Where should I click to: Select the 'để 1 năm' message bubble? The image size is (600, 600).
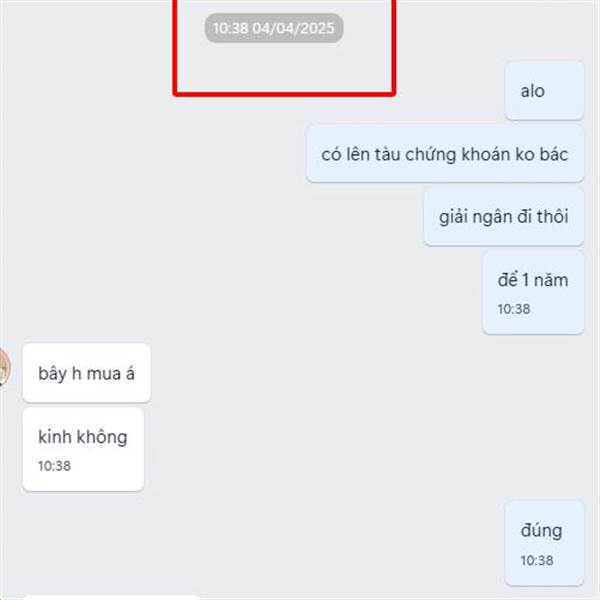click(533, 292)
